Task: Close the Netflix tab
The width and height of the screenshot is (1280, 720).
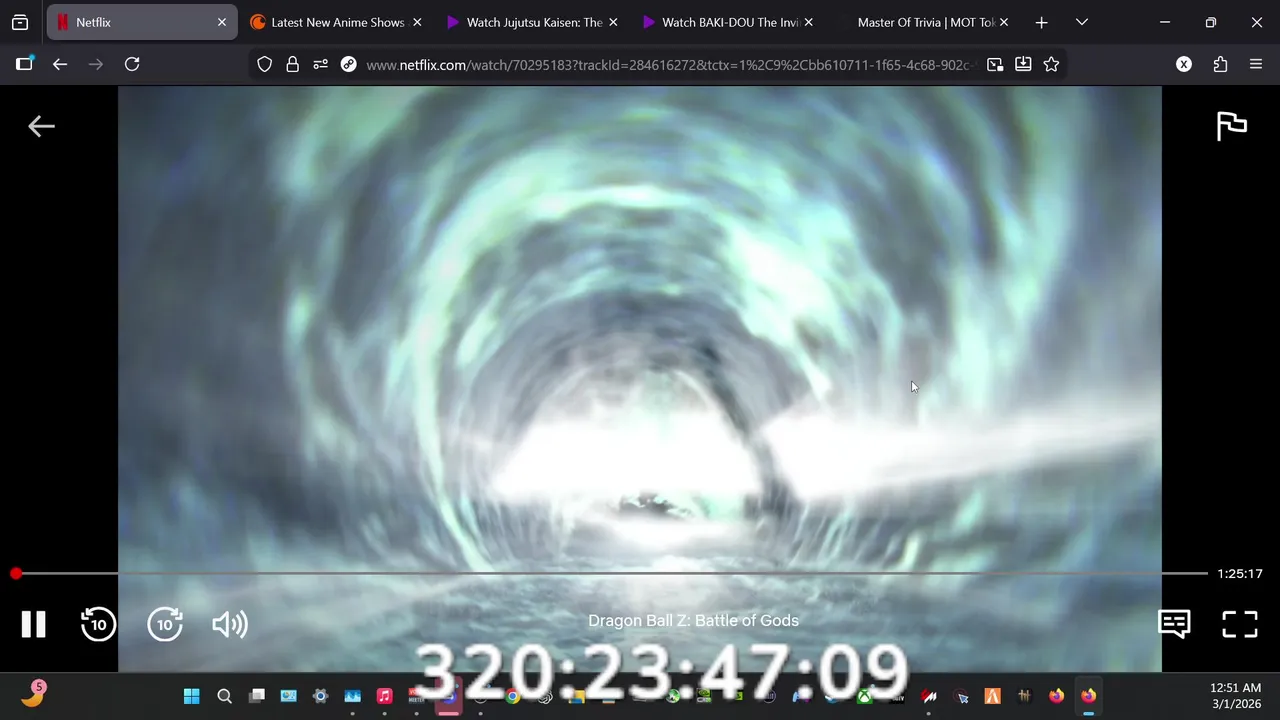Action: [222, 22]
